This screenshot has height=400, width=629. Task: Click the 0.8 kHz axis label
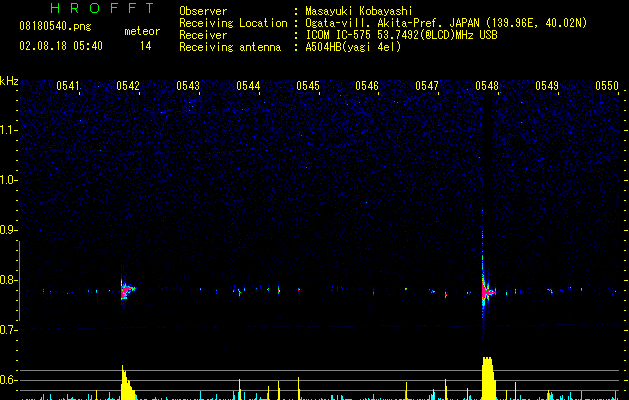(9, 280)
